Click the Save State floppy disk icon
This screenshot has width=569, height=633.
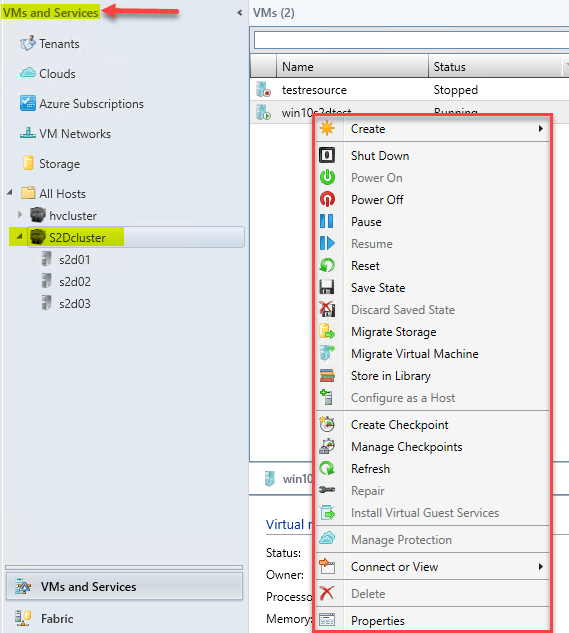pos(327,287)
